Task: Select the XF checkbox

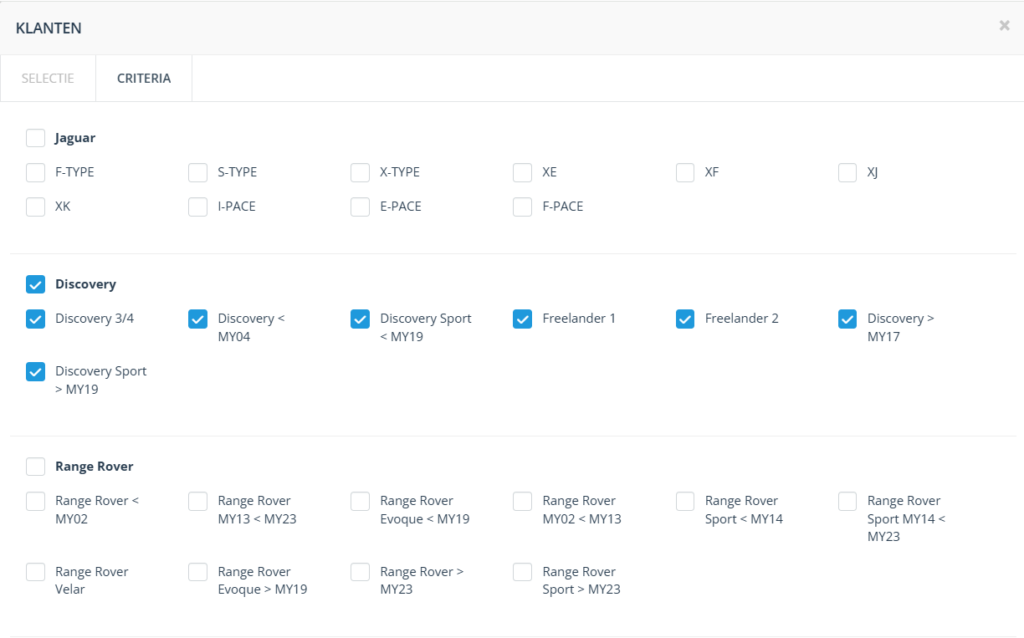Action: (685, 172)
